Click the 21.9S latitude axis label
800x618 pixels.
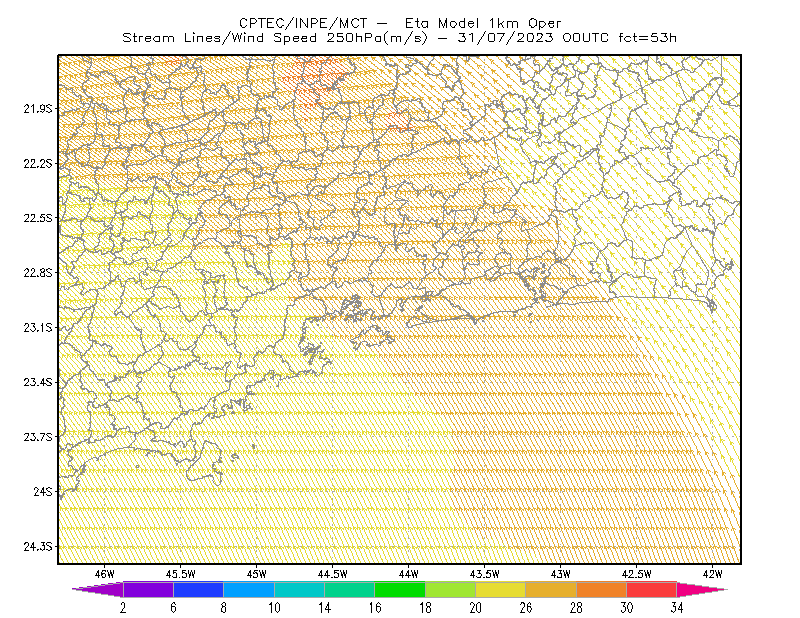(x=37, y=109)
